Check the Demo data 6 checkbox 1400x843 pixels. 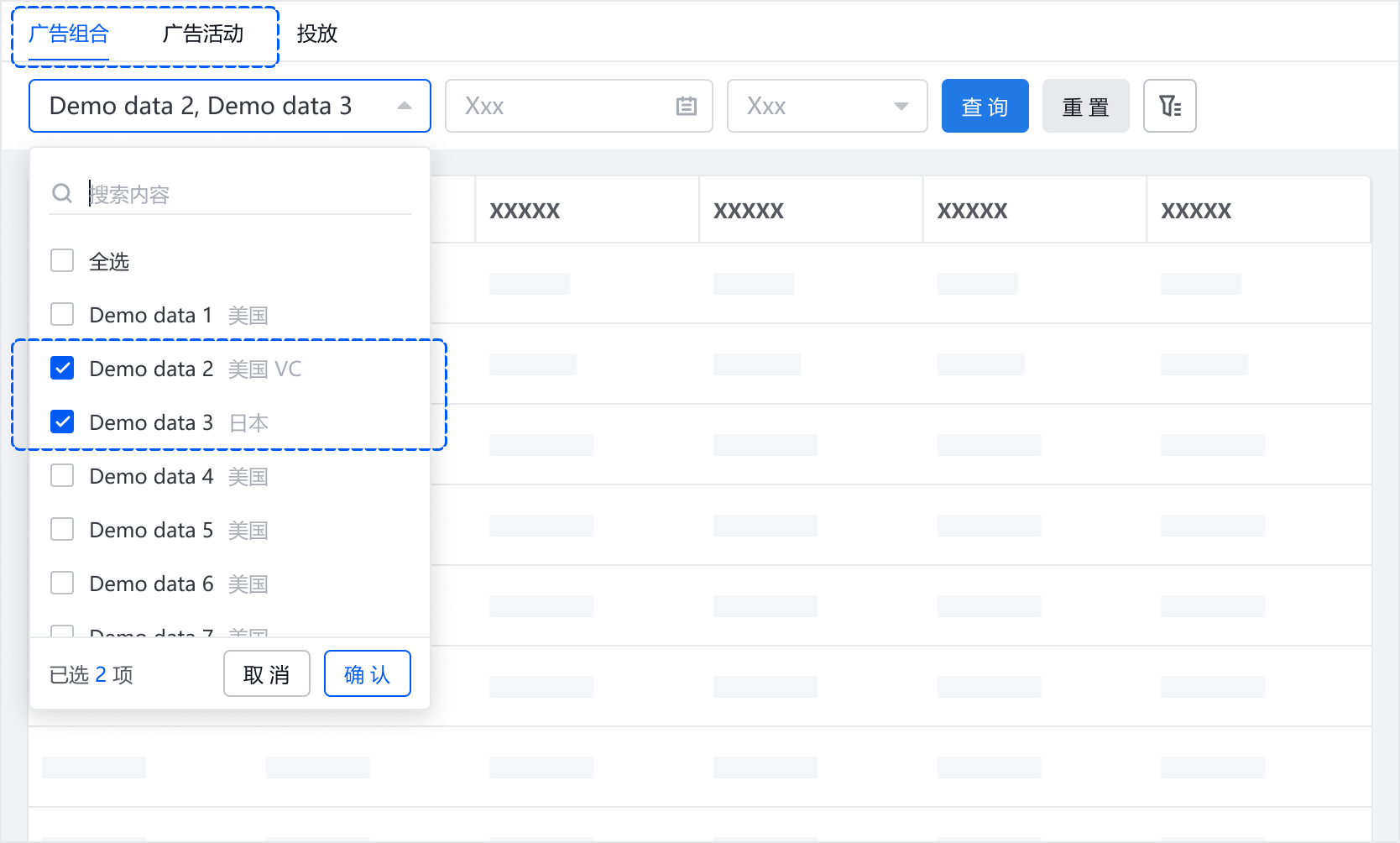coord(62,583)
